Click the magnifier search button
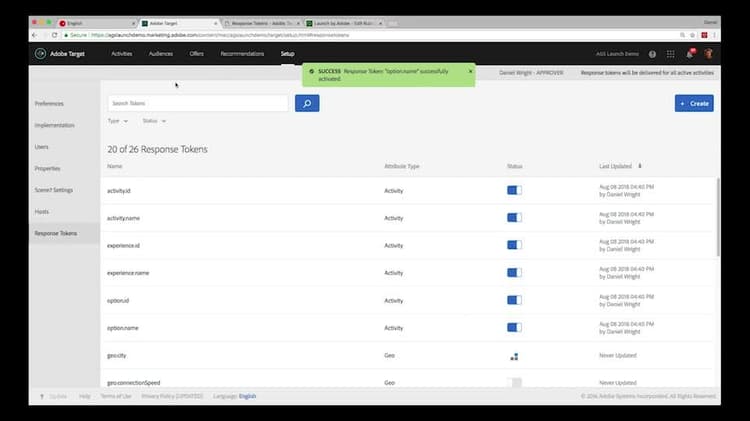The image size is (750, 421). pyautogui.click(x=307, y=103)
